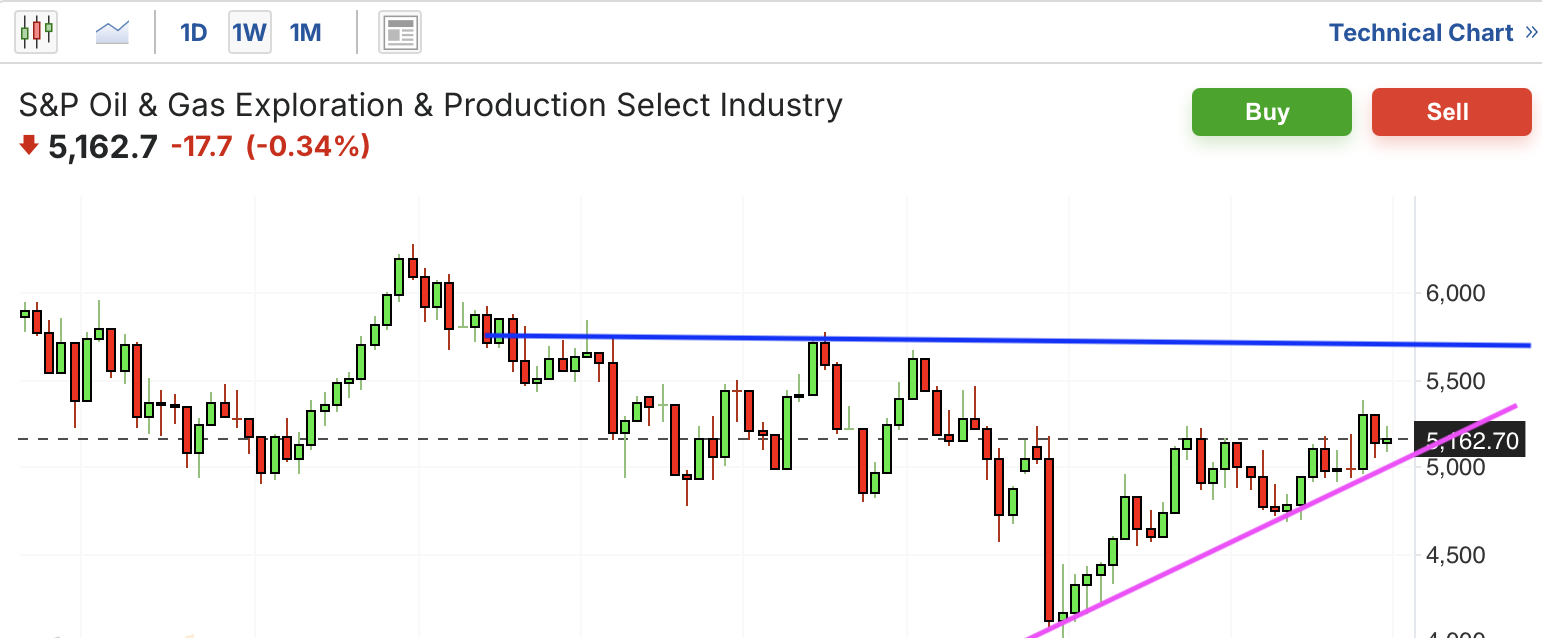This screenshot has height=638, width=1542.
Task: Select the 1D timeframe
Action: [x=193, y=33]
